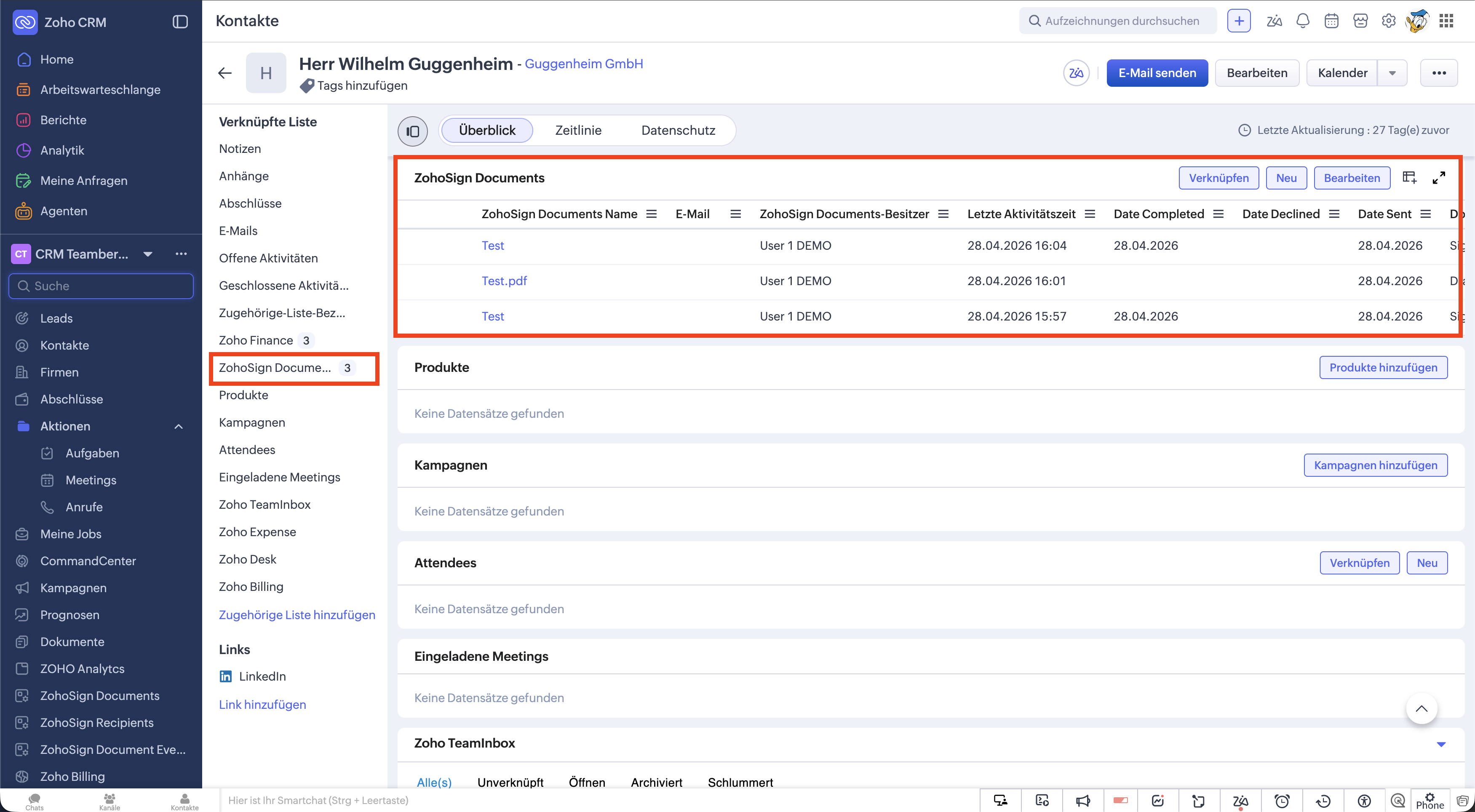Open Kanäle in the bottom bar

[110, 801]
